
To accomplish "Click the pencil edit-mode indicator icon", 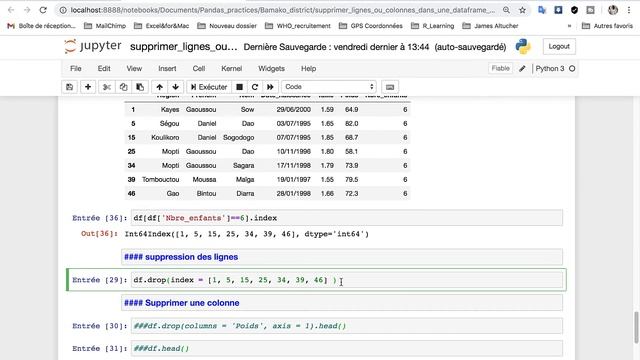I will pyautogui.click(x=522, y=69).
